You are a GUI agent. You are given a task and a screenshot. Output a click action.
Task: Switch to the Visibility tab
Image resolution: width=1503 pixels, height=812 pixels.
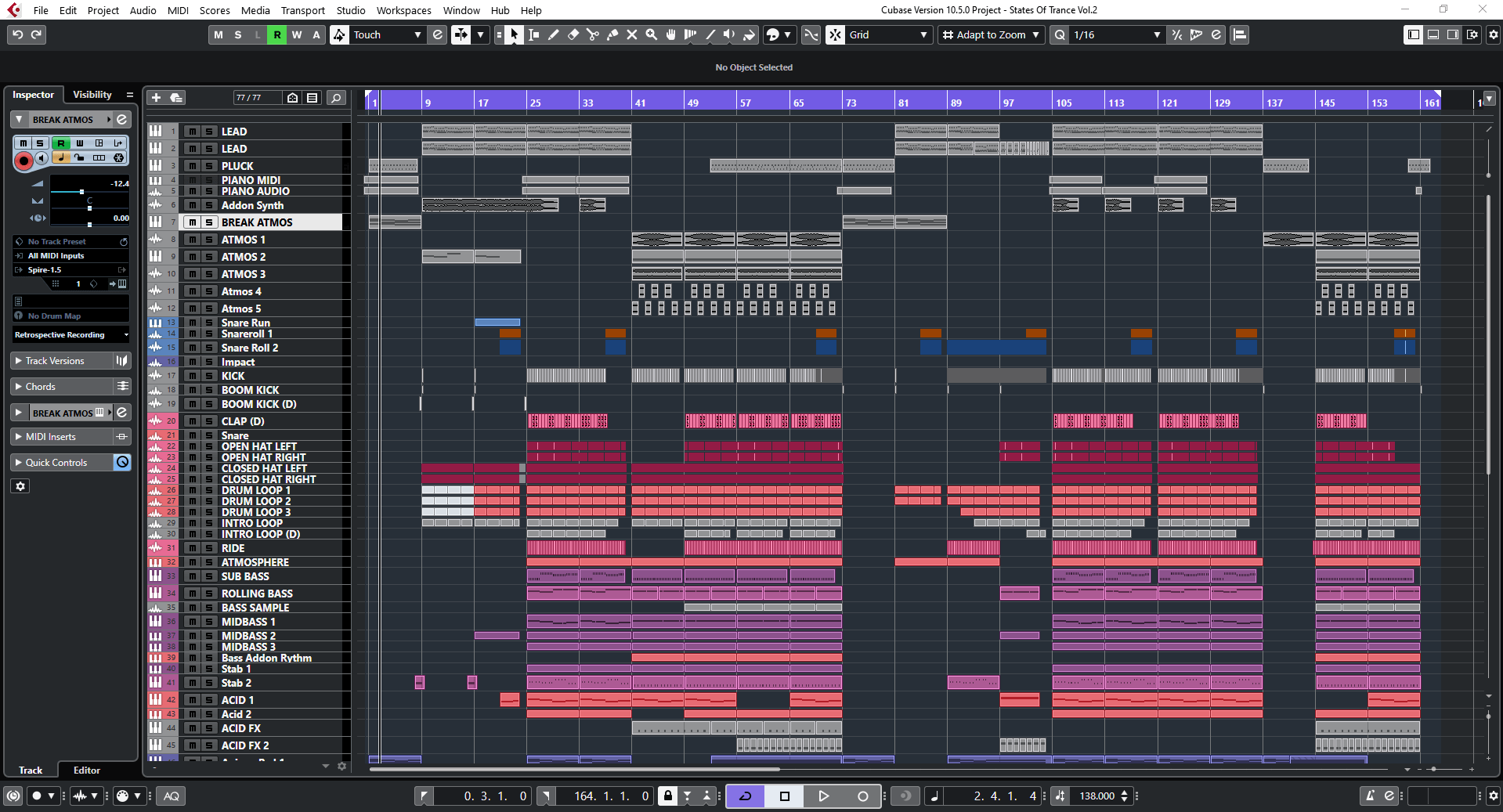click(x=92, y=94)
